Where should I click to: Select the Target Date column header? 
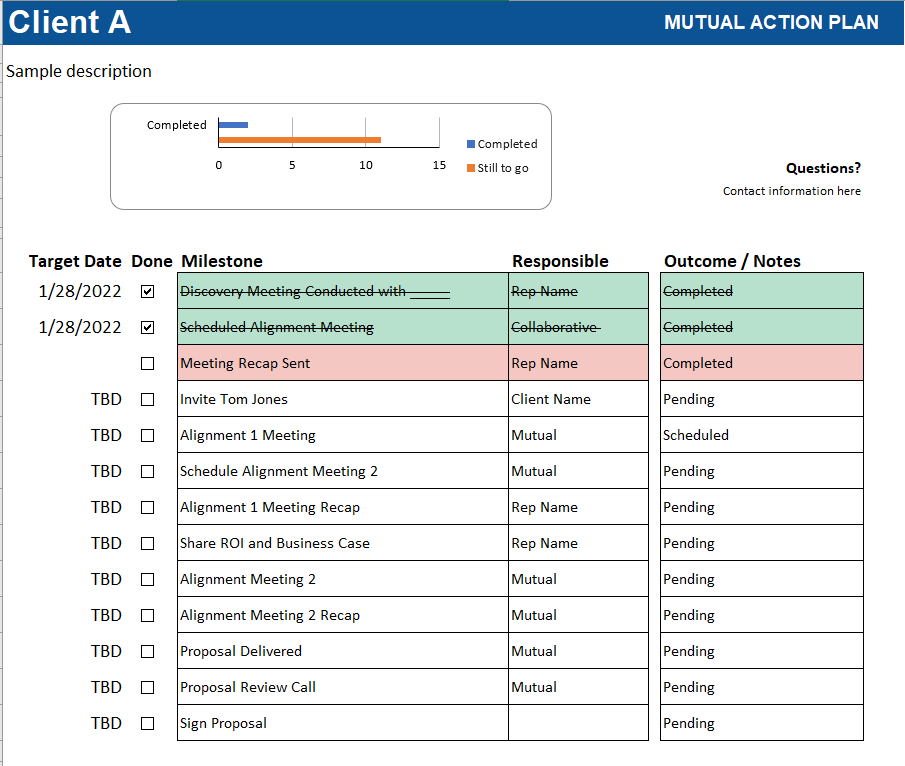pos(75,261)
